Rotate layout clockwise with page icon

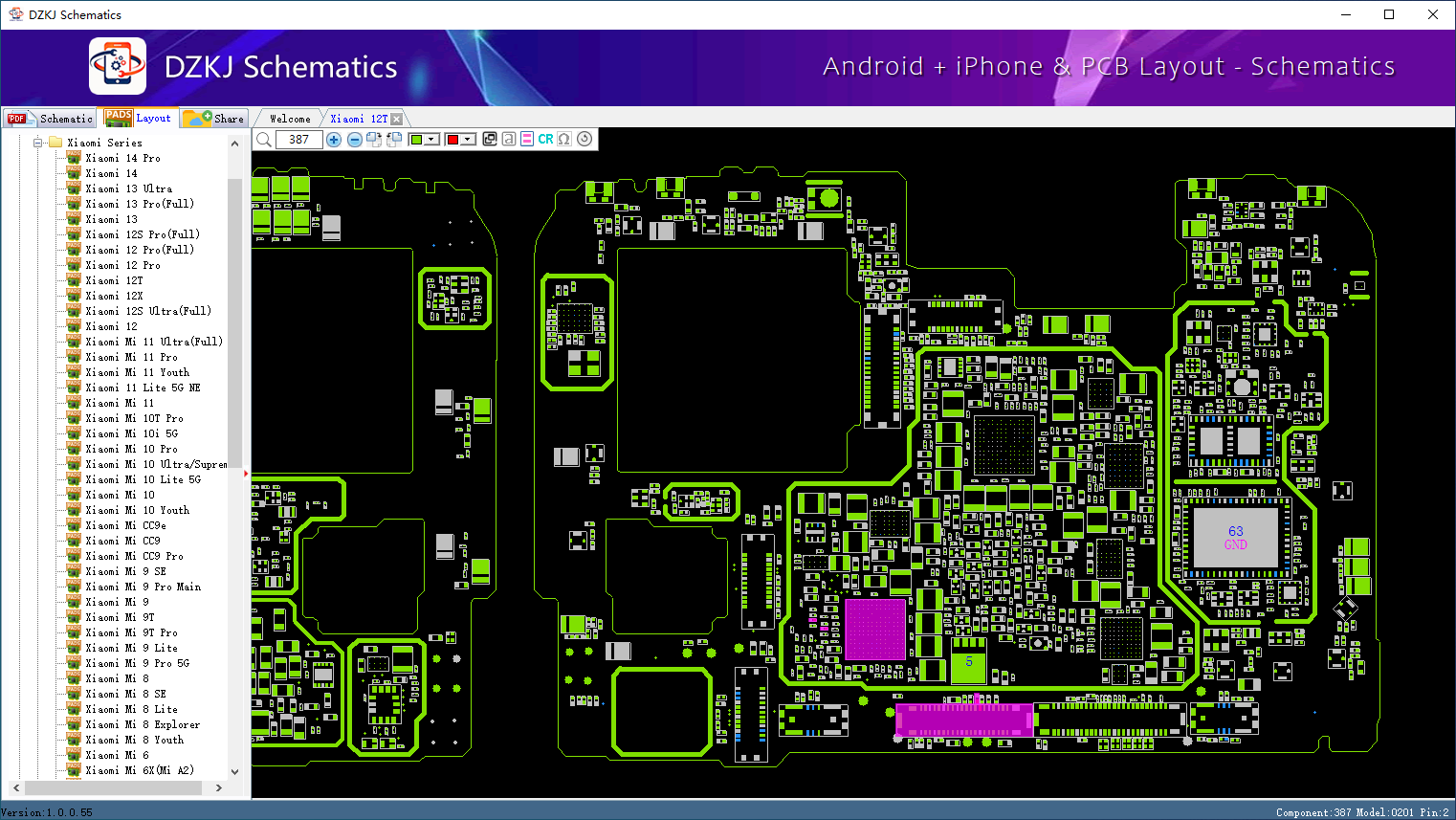pyautogui.click(x=374, y=140)
